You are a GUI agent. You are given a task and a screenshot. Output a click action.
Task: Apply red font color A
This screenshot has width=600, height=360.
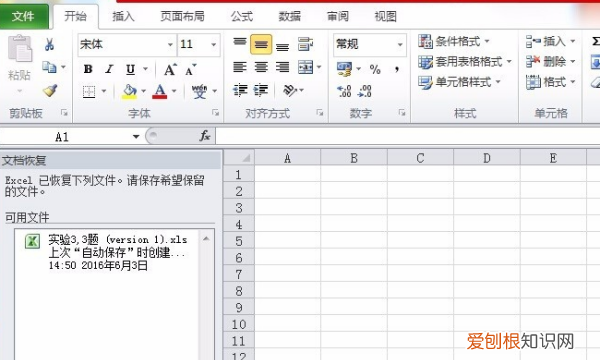160,91
